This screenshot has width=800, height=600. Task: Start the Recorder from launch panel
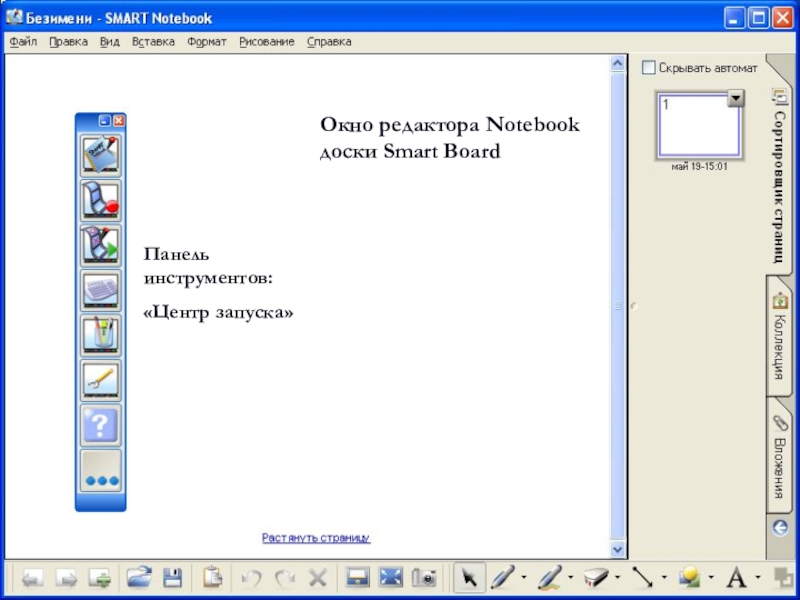(100, 201)
